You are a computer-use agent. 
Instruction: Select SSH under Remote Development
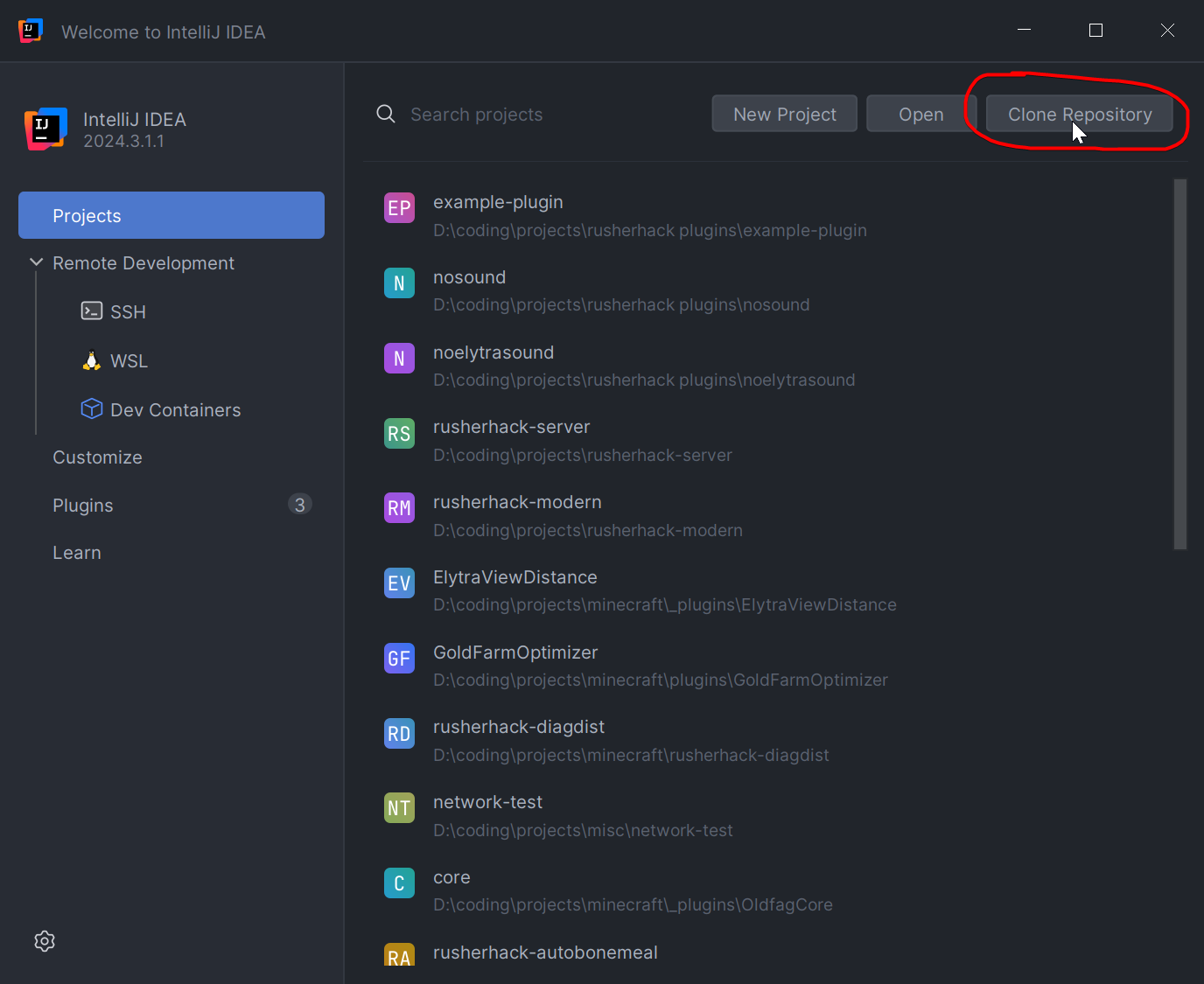128,312
